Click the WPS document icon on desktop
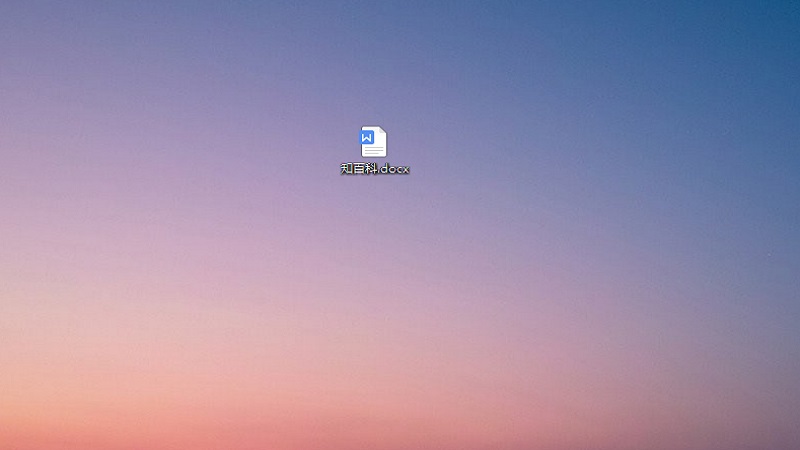800x450 pixels. click(x=374, y=142)
